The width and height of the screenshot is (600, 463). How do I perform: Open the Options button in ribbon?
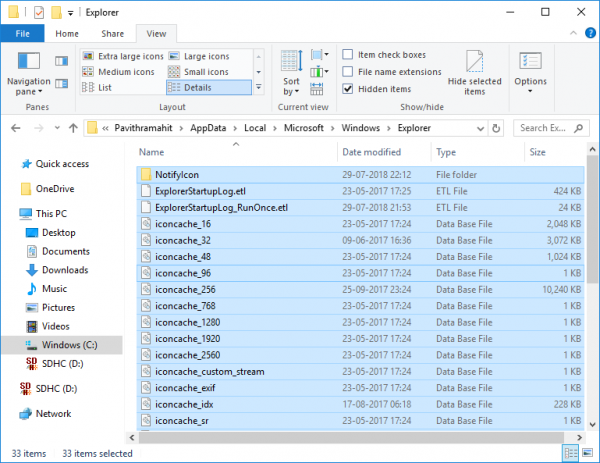coord(530,70)
